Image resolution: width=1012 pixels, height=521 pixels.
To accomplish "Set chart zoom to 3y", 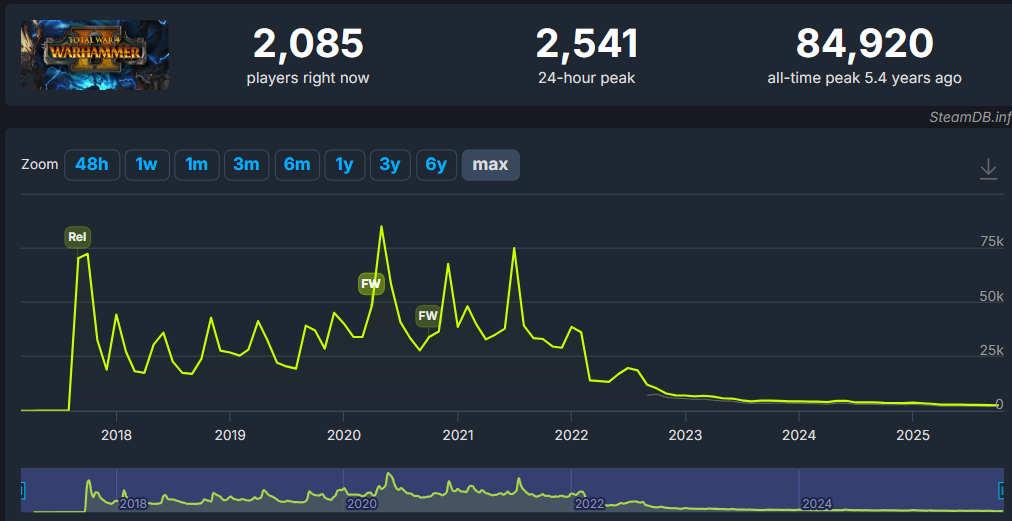I will 390,165.
